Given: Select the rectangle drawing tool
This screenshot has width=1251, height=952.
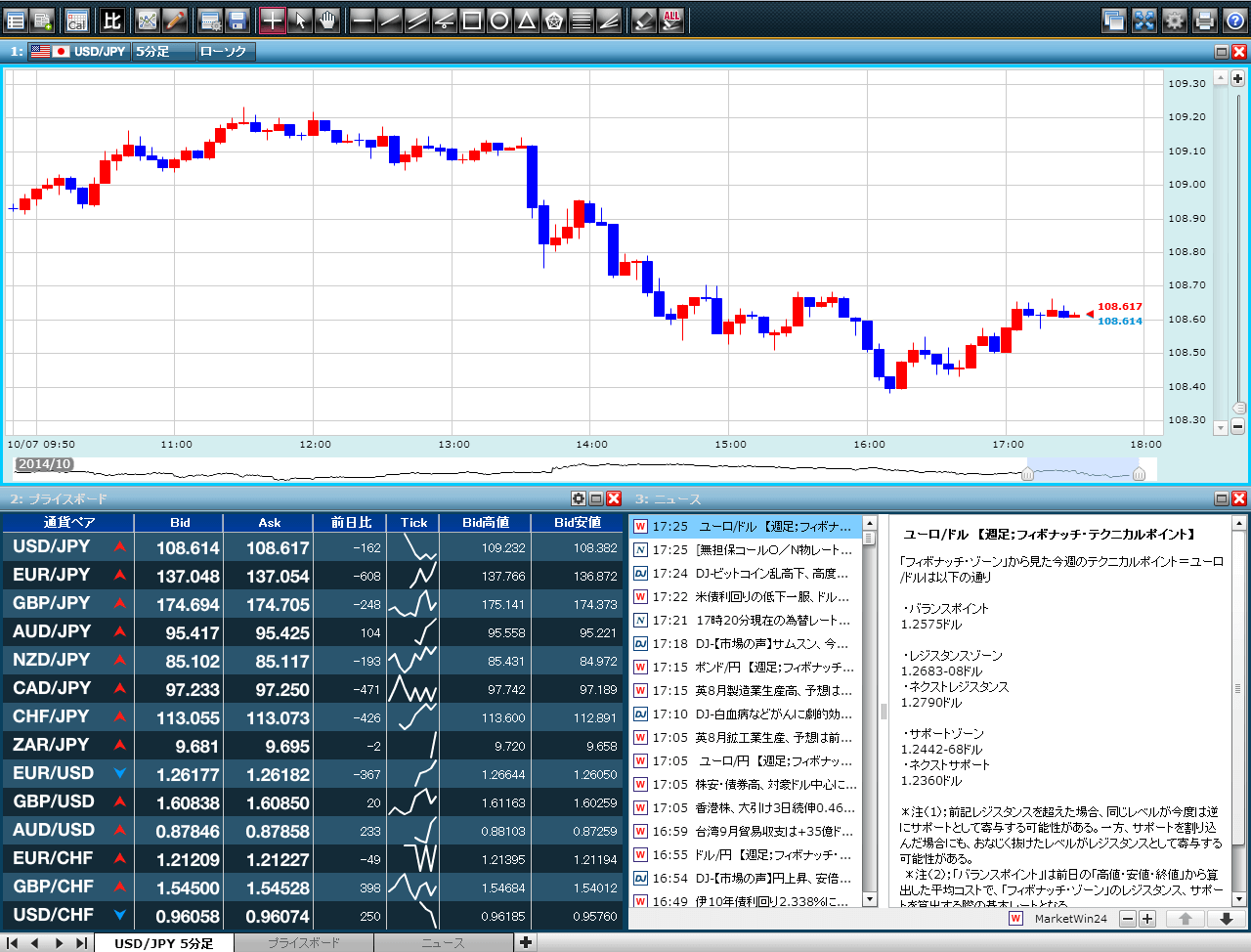Looking at the screenshot, I should 472,20.
